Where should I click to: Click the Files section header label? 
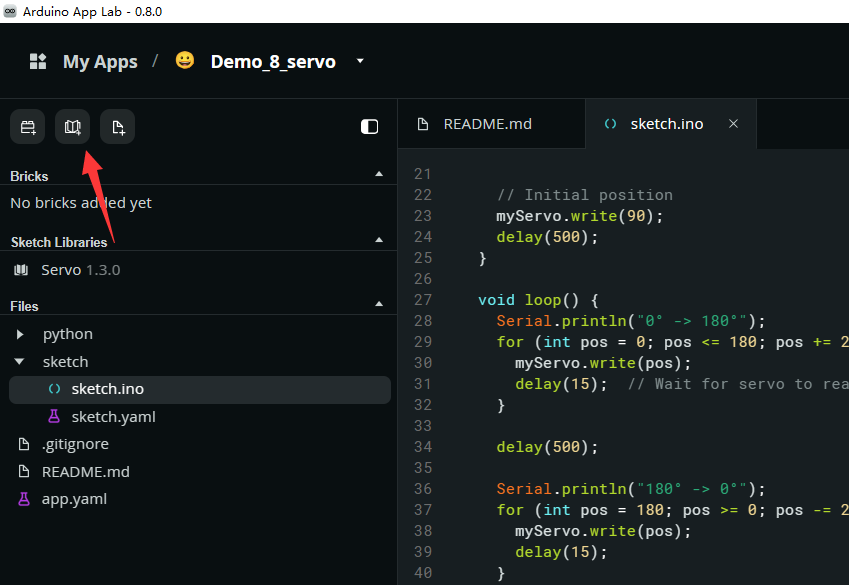click(x=24, y=306)
